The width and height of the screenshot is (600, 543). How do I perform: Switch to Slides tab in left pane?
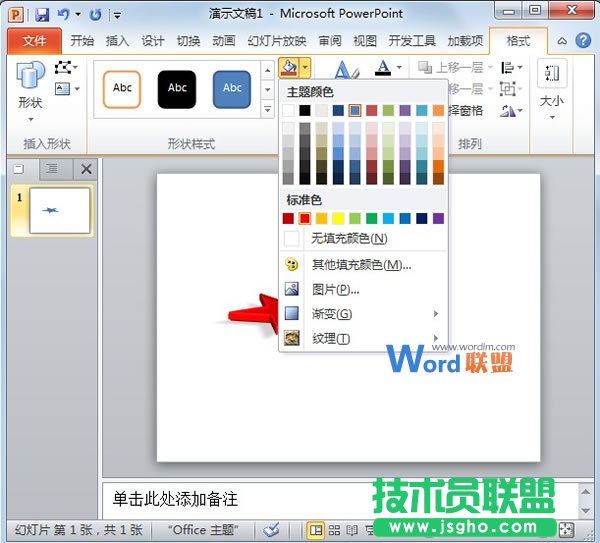click(x=18, y=169)
